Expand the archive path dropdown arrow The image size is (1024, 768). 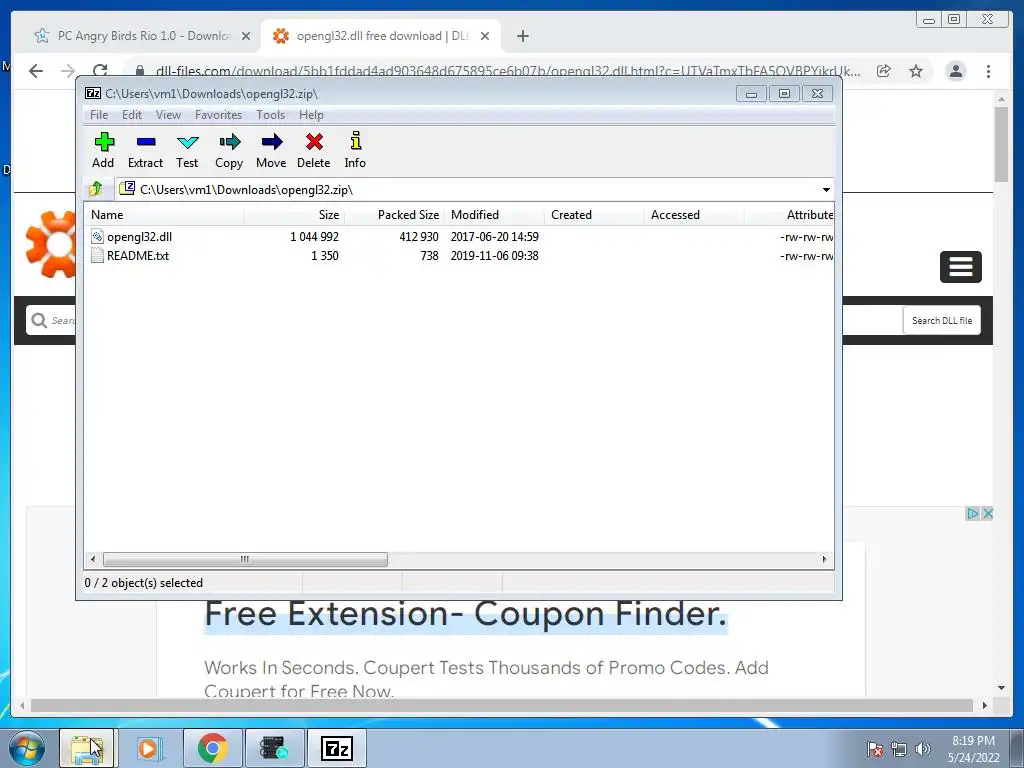[826, 189]
